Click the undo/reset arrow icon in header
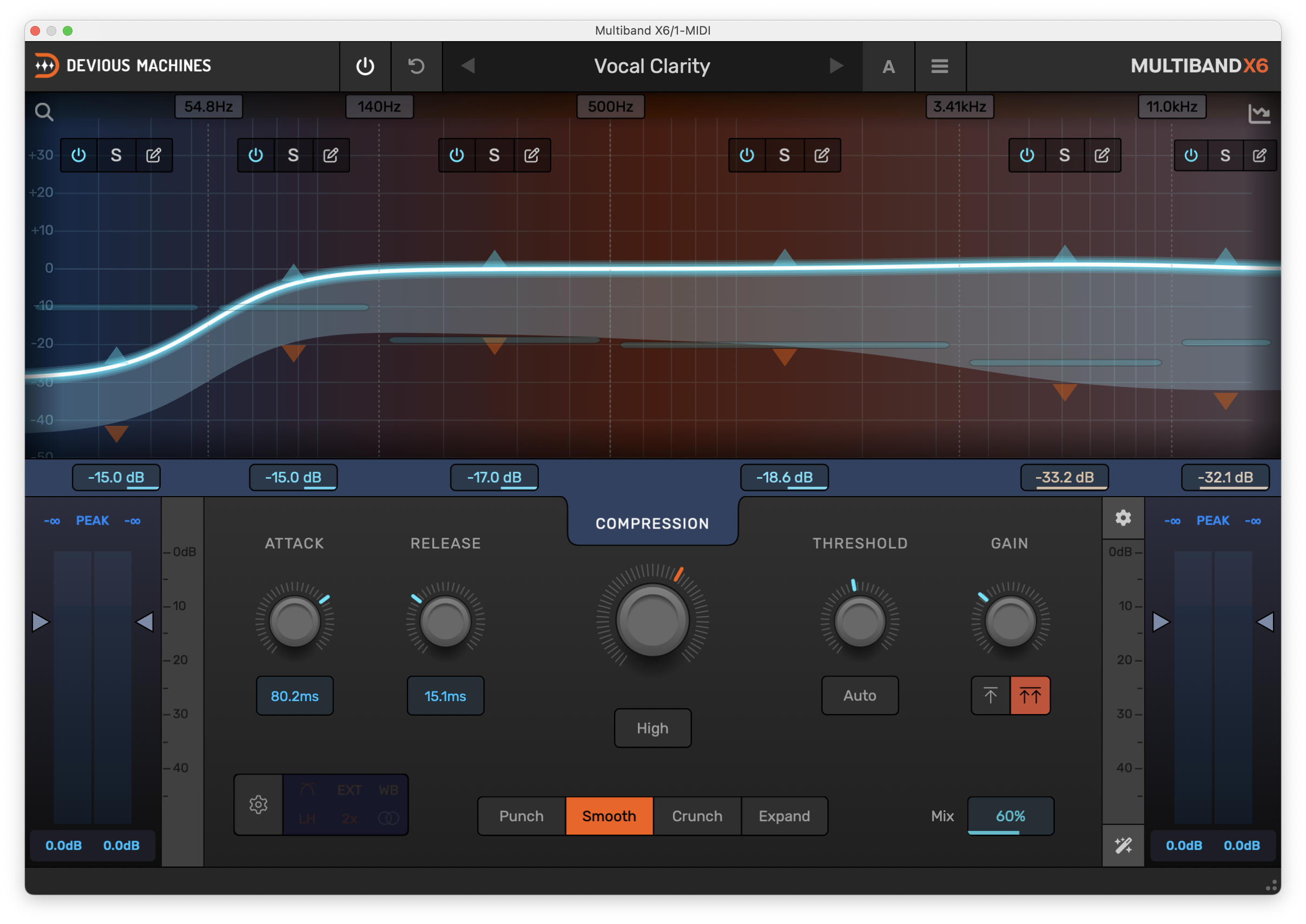Image resolution: width=1306 pixels, height=924 pixels. coord(416,66)
